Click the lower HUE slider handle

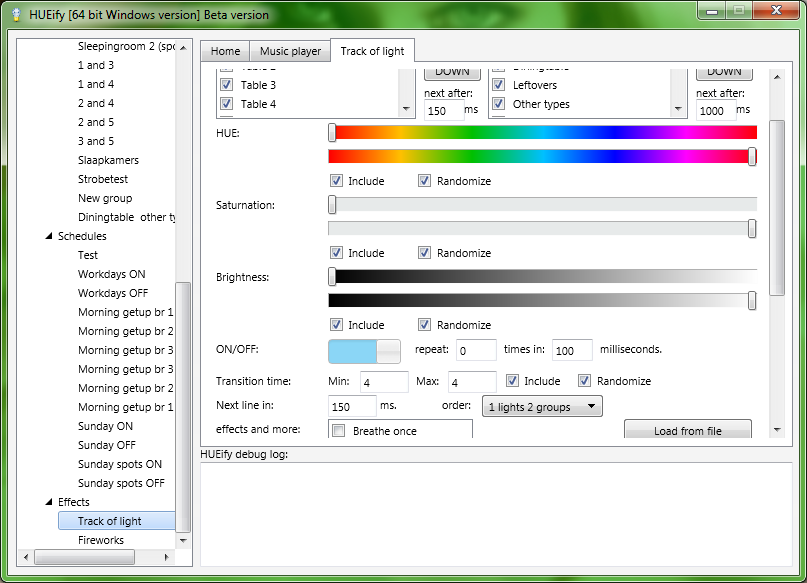pos(752,156)
